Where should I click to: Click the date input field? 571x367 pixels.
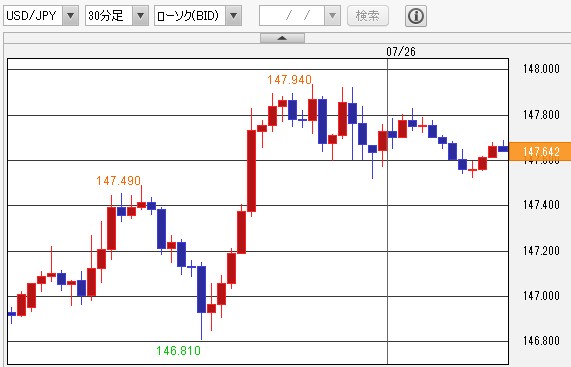pos(292,16)
